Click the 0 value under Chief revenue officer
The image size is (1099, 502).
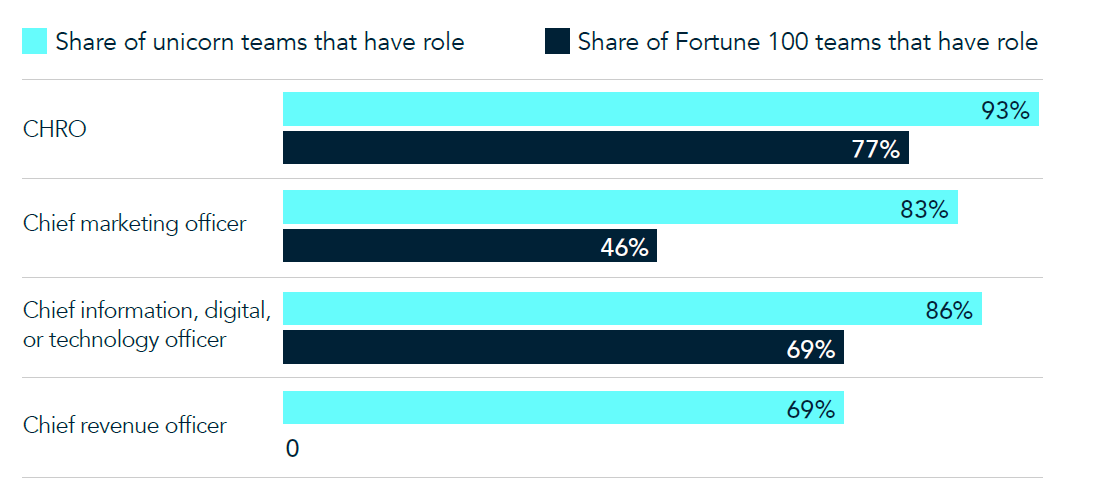(292, 449)
